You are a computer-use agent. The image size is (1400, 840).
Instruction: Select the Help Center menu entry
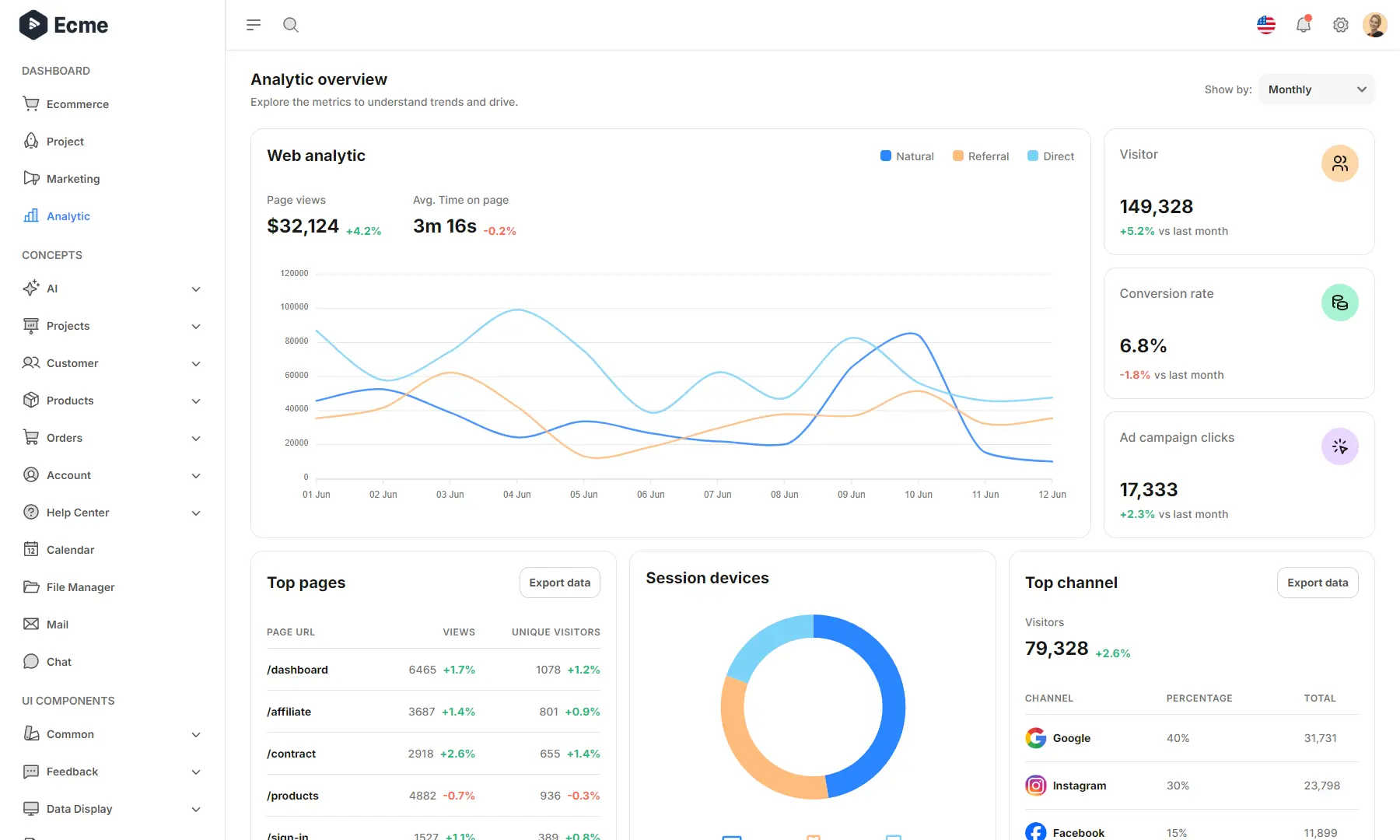pos(78,512)
